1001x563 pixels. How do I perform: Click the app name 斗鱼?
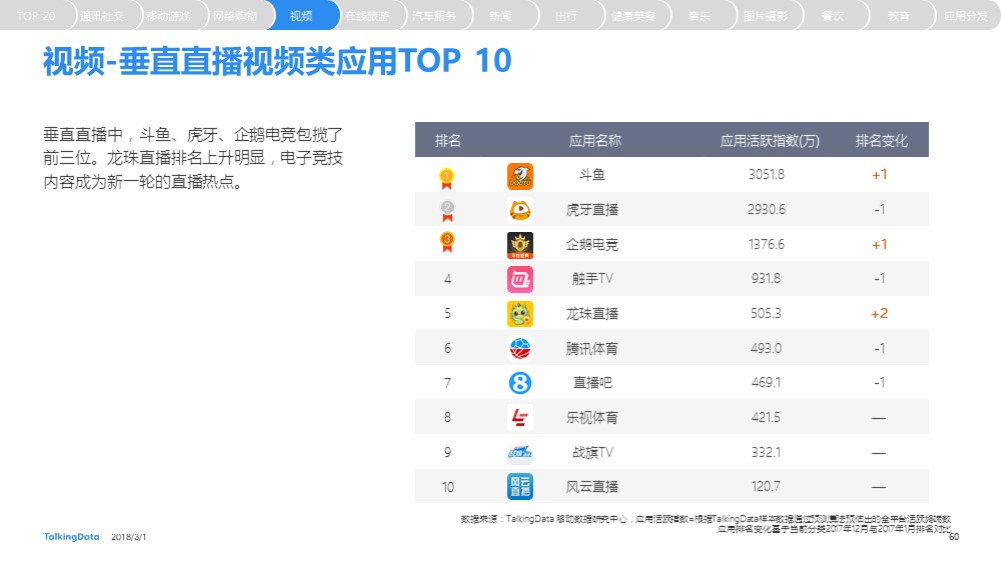click(x=592, y=174)
